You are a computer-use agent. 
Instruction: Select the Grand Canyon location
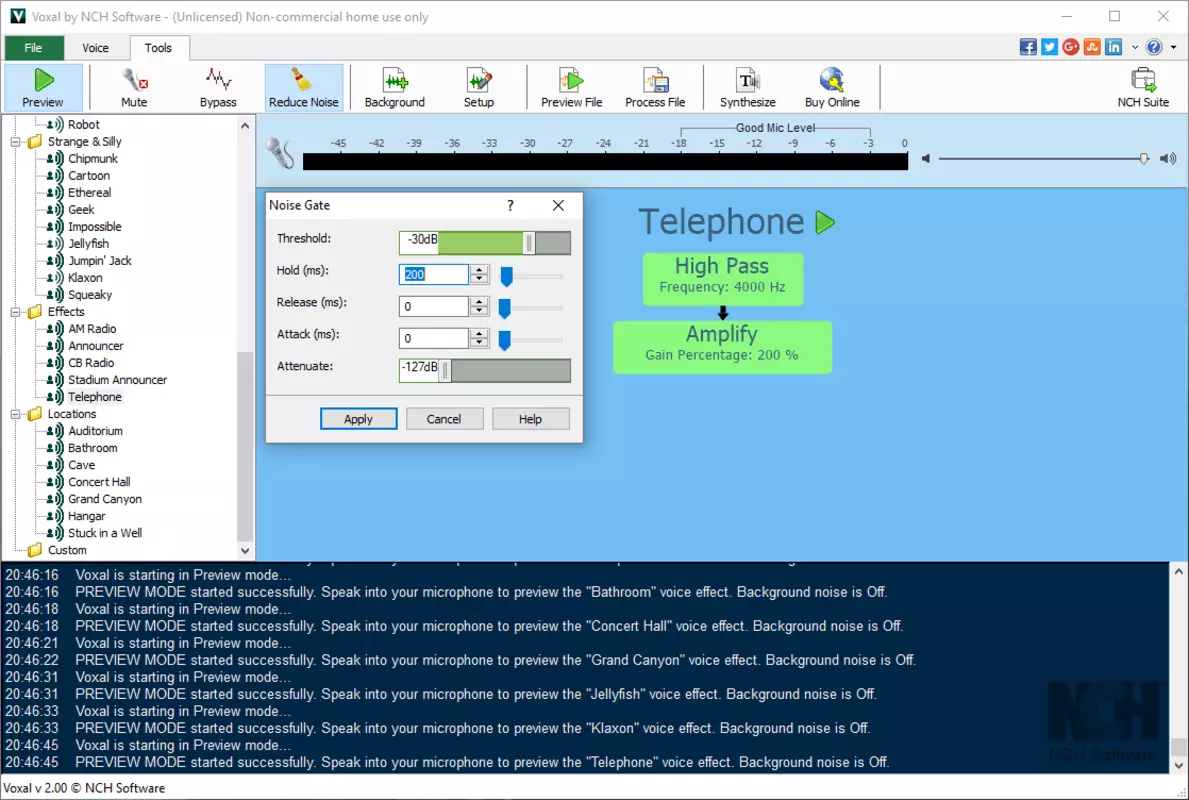105,499
